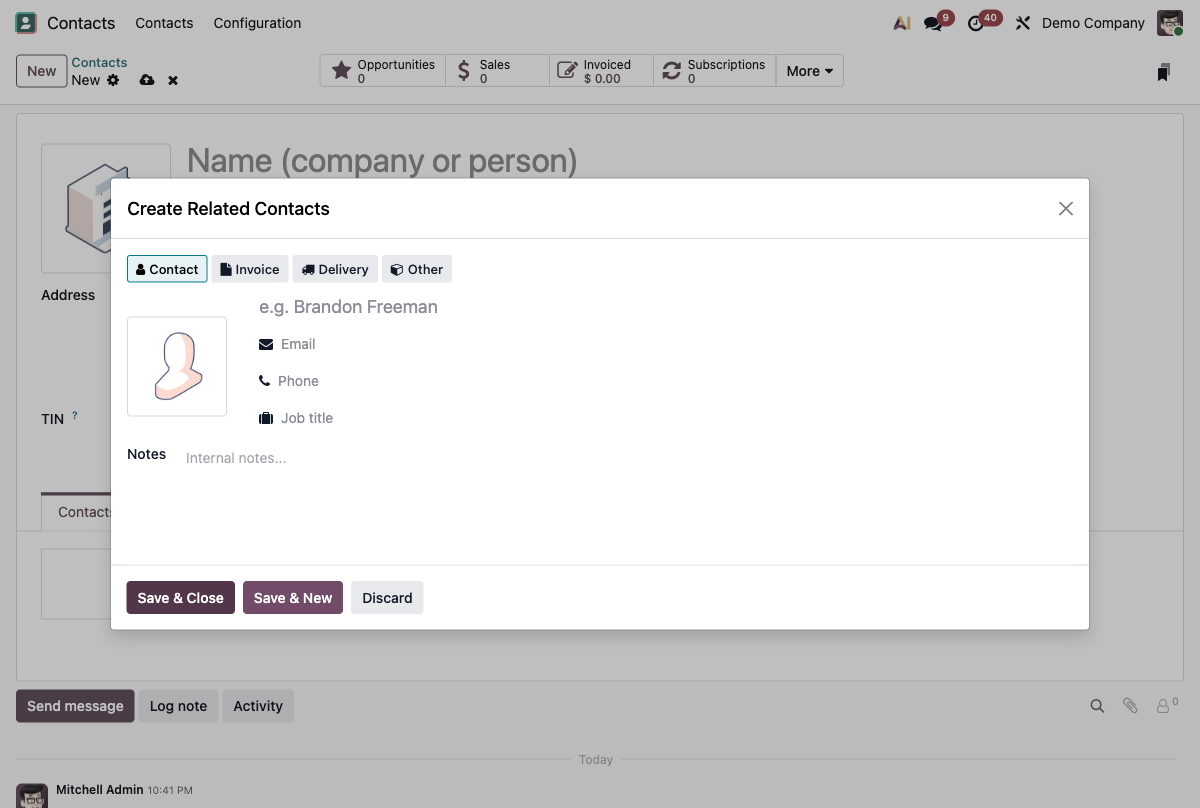Screen dimensions: 1200x808
Task: Open the Sales stat button
Action: 497,71
